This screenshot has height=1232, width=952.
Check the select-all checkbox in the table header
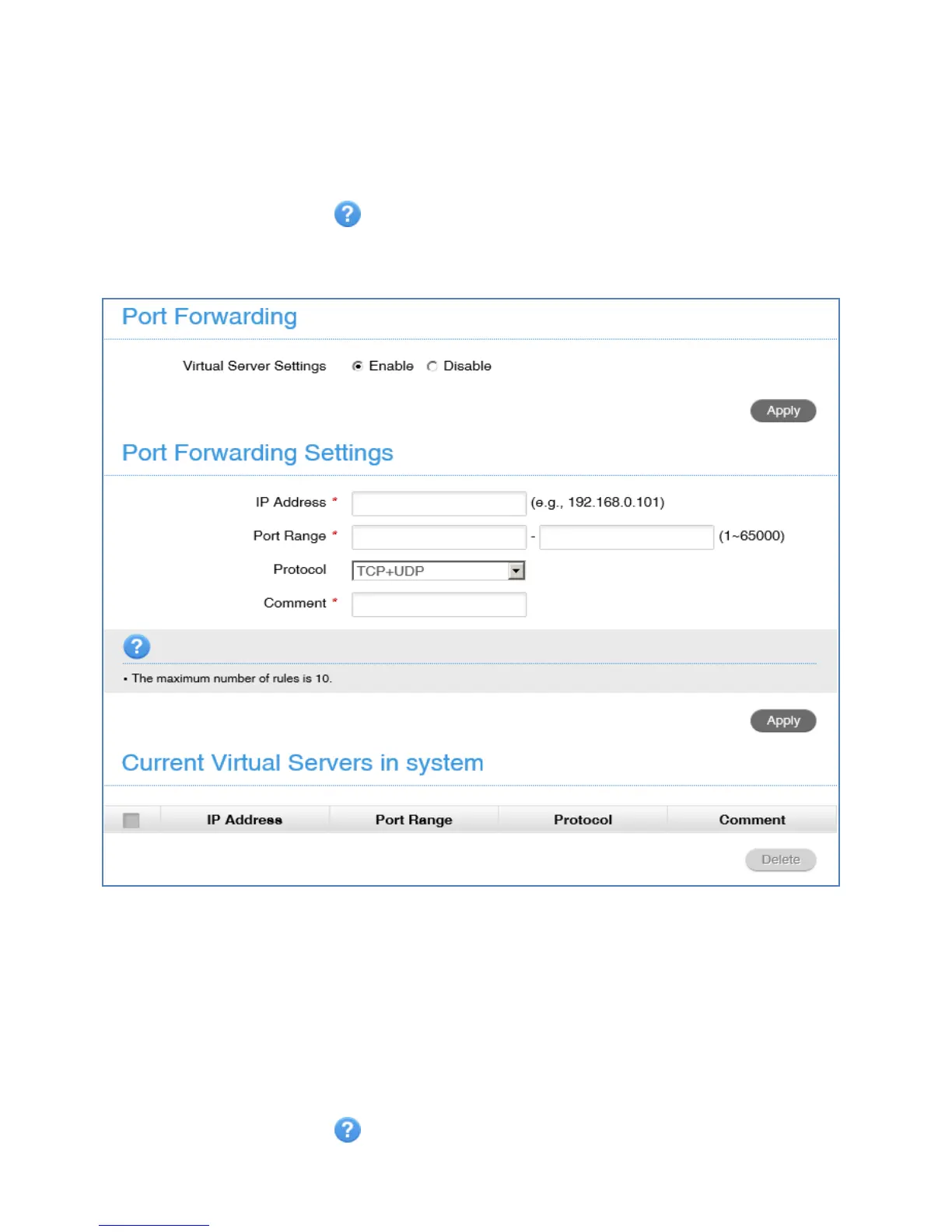(x=131, y=820)
